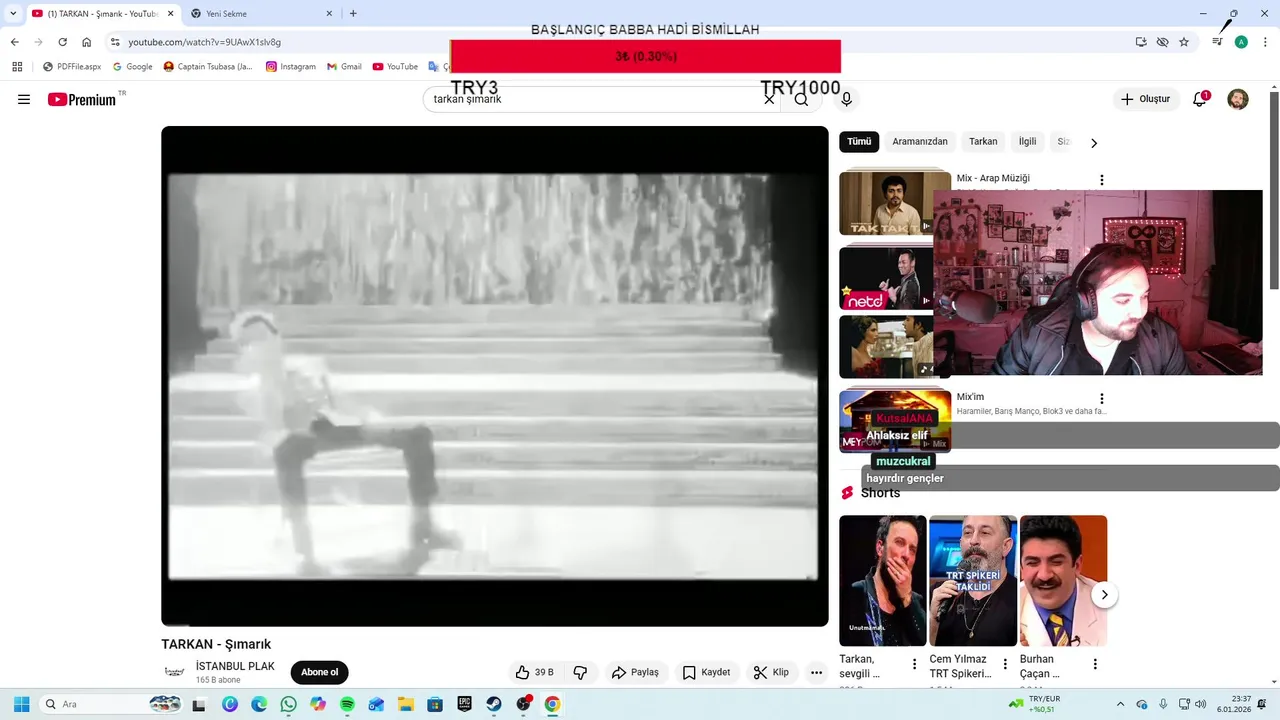Screen dimensions: 1280x720
Task: Open Chrome home page button
Action: (86, 42)
